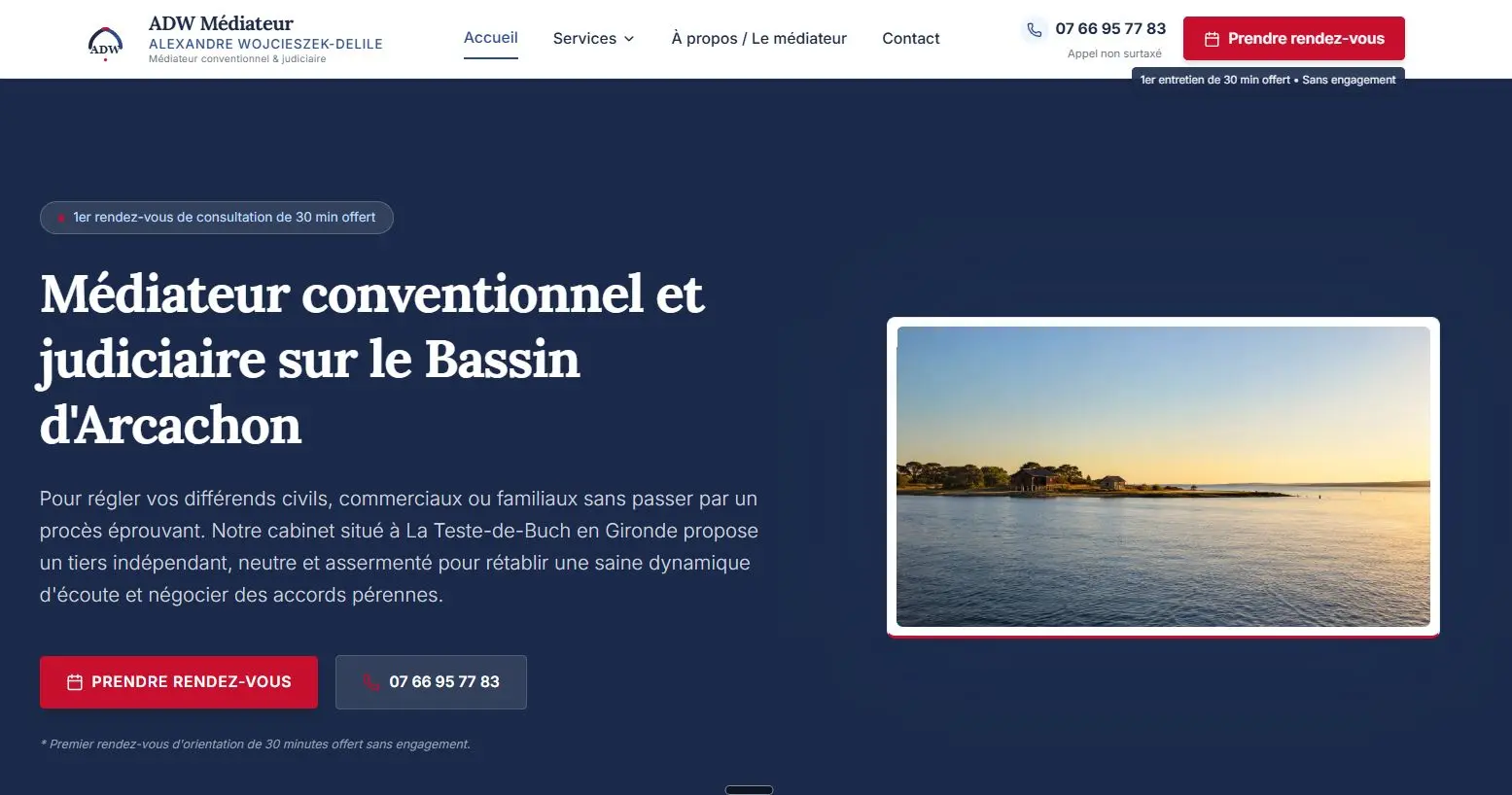Click the hero paragraph starting 'Pour régler vos différends'
The image size is (1512, 795).
[x=399, y=546]
